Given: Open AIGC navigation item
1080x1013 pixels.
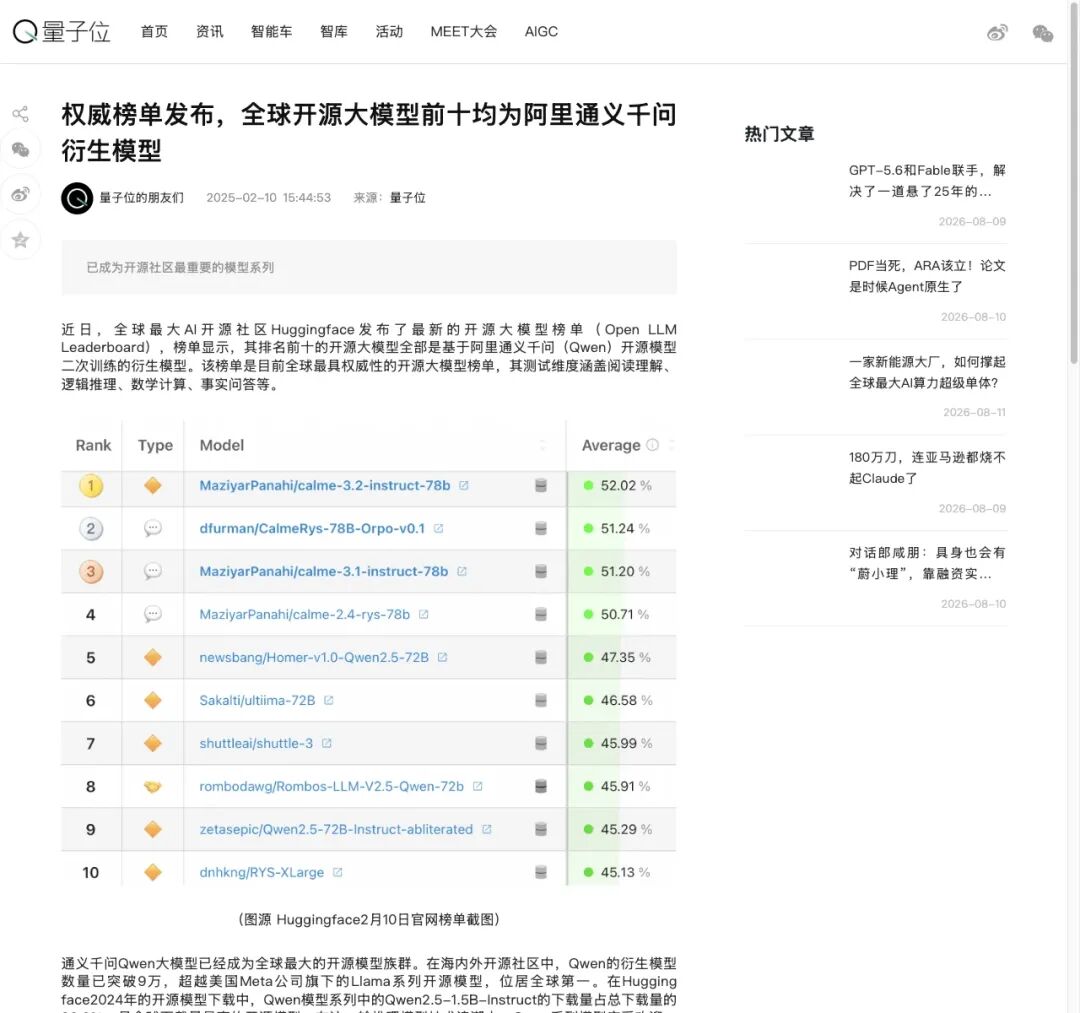Looking at the screenshot, I should [x=541, y=32].
